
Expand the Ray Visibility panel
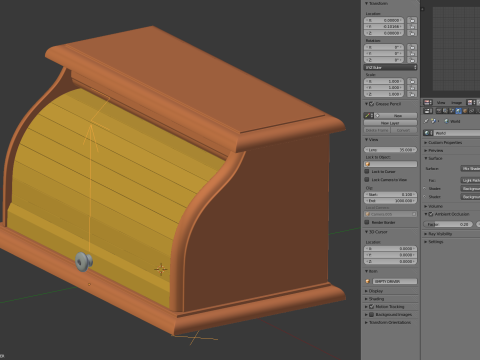pos(426,234)
